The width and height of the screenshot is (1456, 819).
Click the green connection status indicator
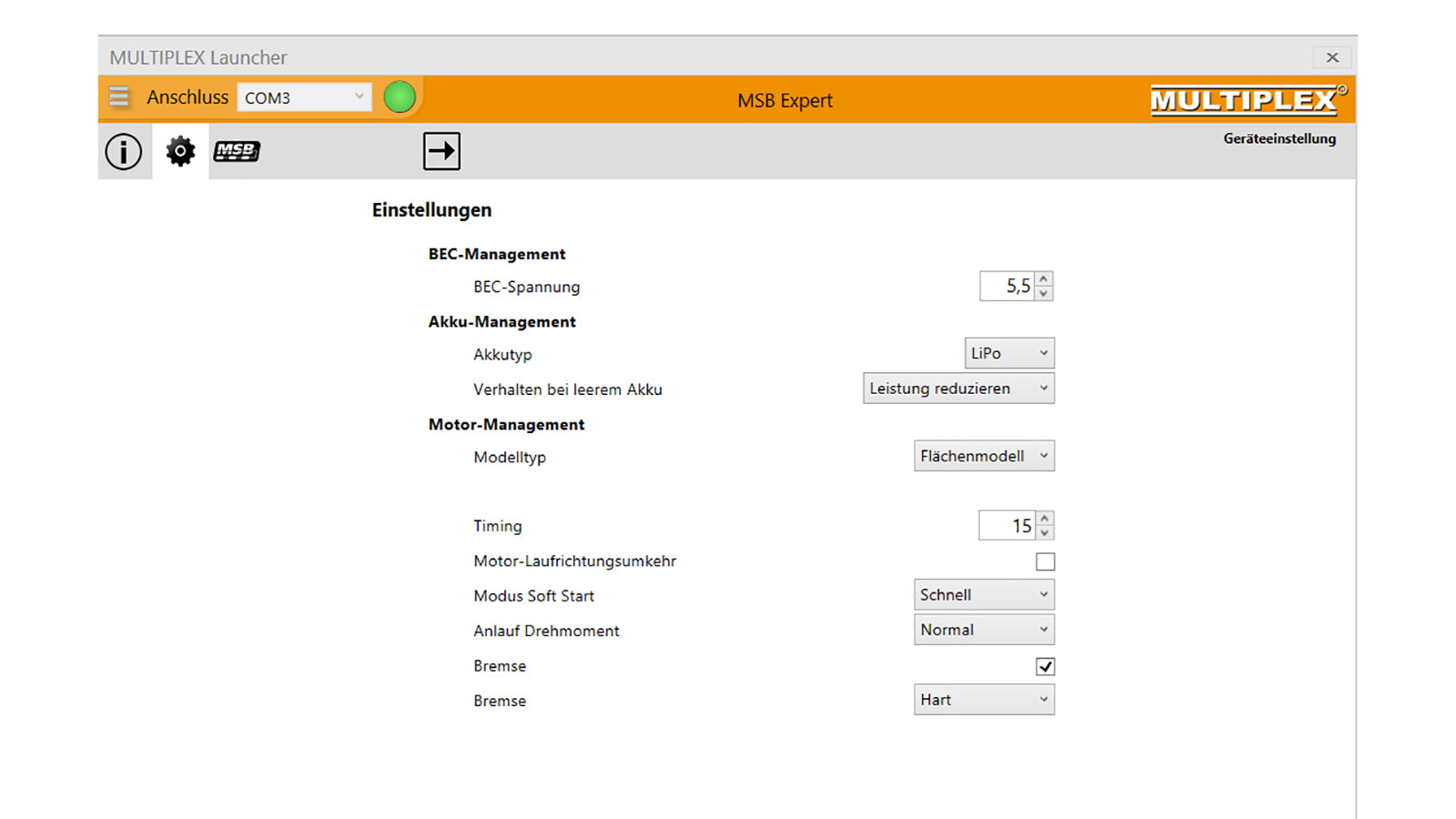[399, 96]
